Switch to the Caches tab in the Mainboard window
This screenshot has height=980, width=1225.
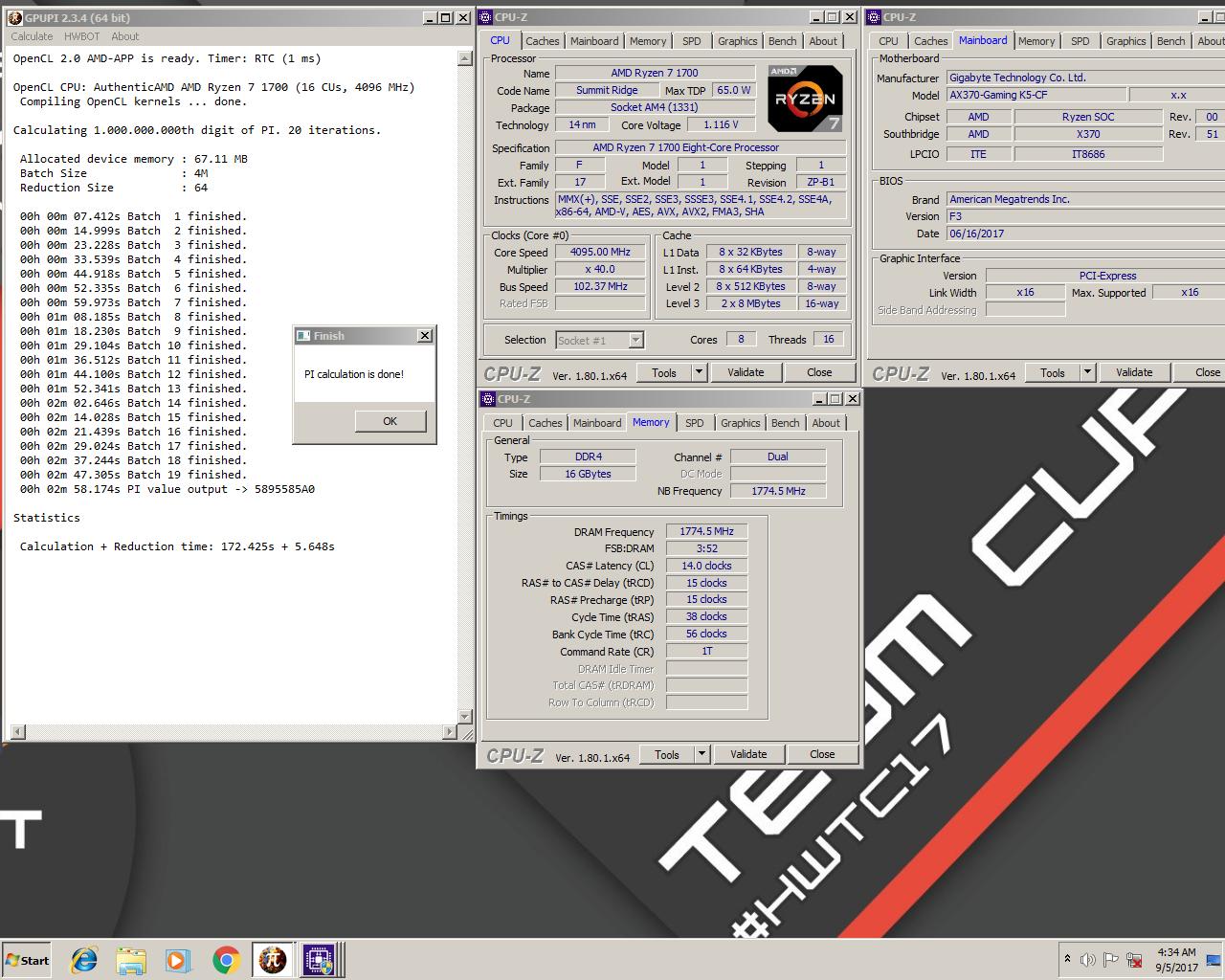(930, 41)
